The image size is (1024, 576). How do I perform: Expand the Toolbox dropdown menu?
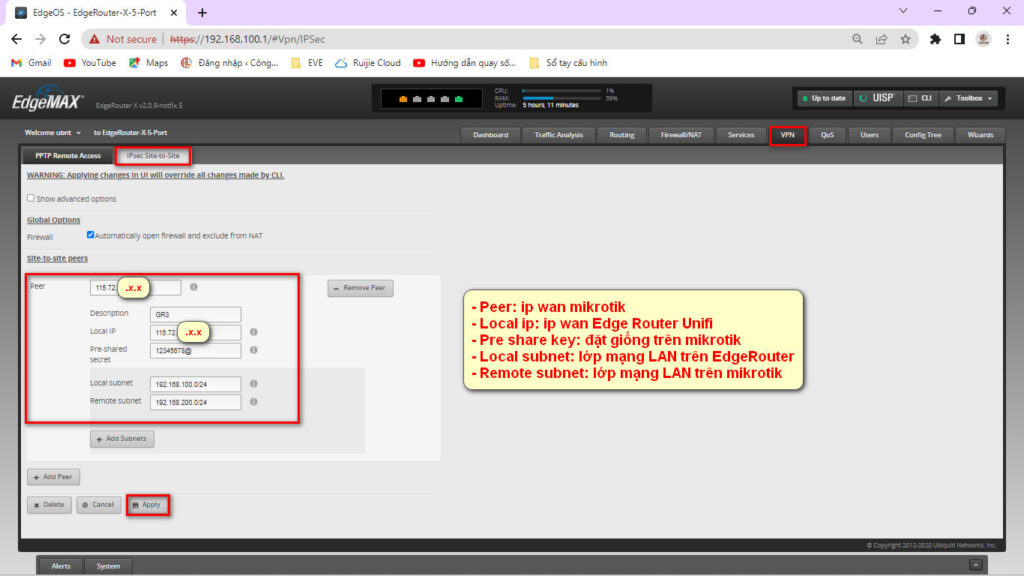tap(968, 98)
